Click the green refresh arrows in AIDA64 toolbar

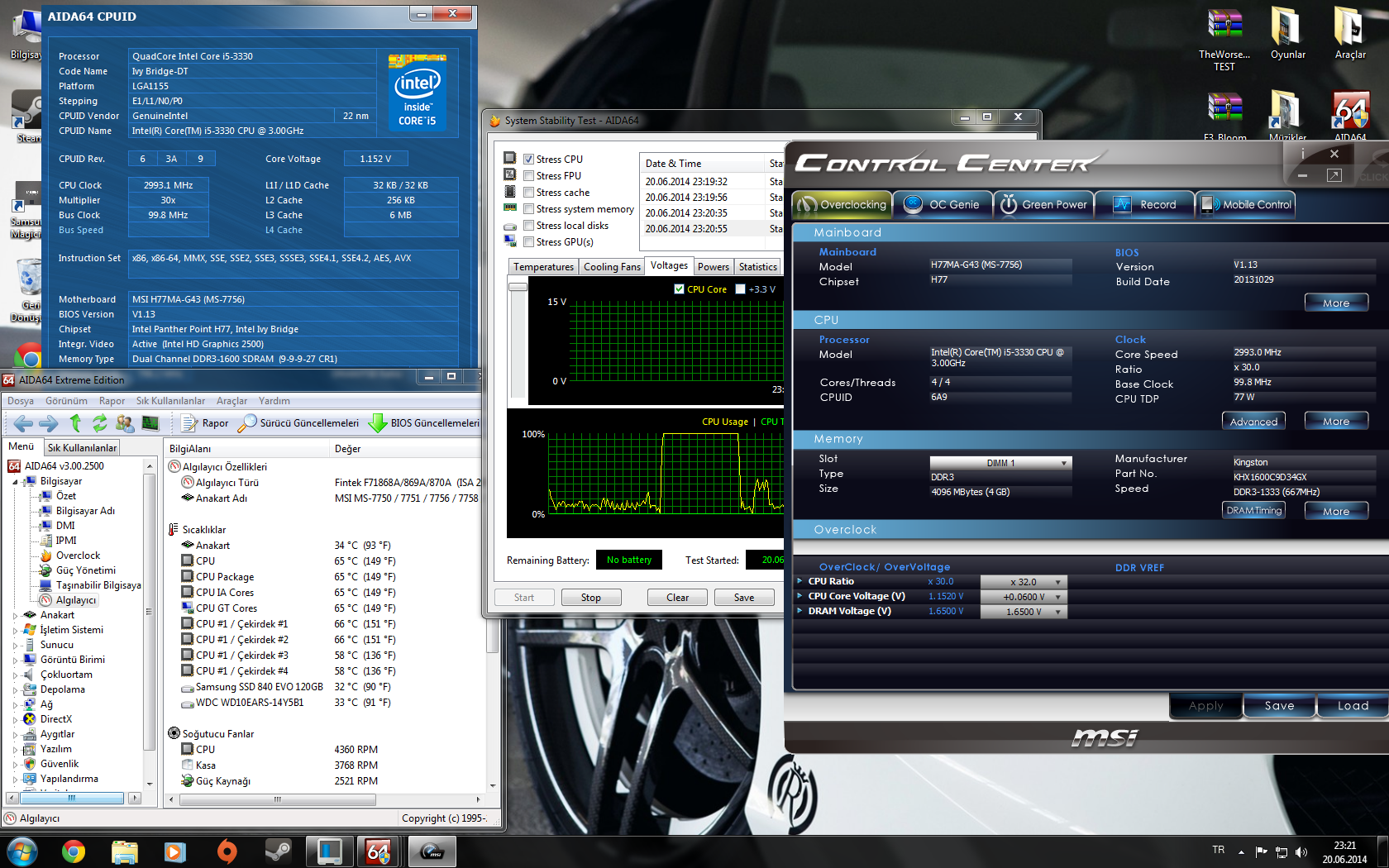(x=100, y=423)
